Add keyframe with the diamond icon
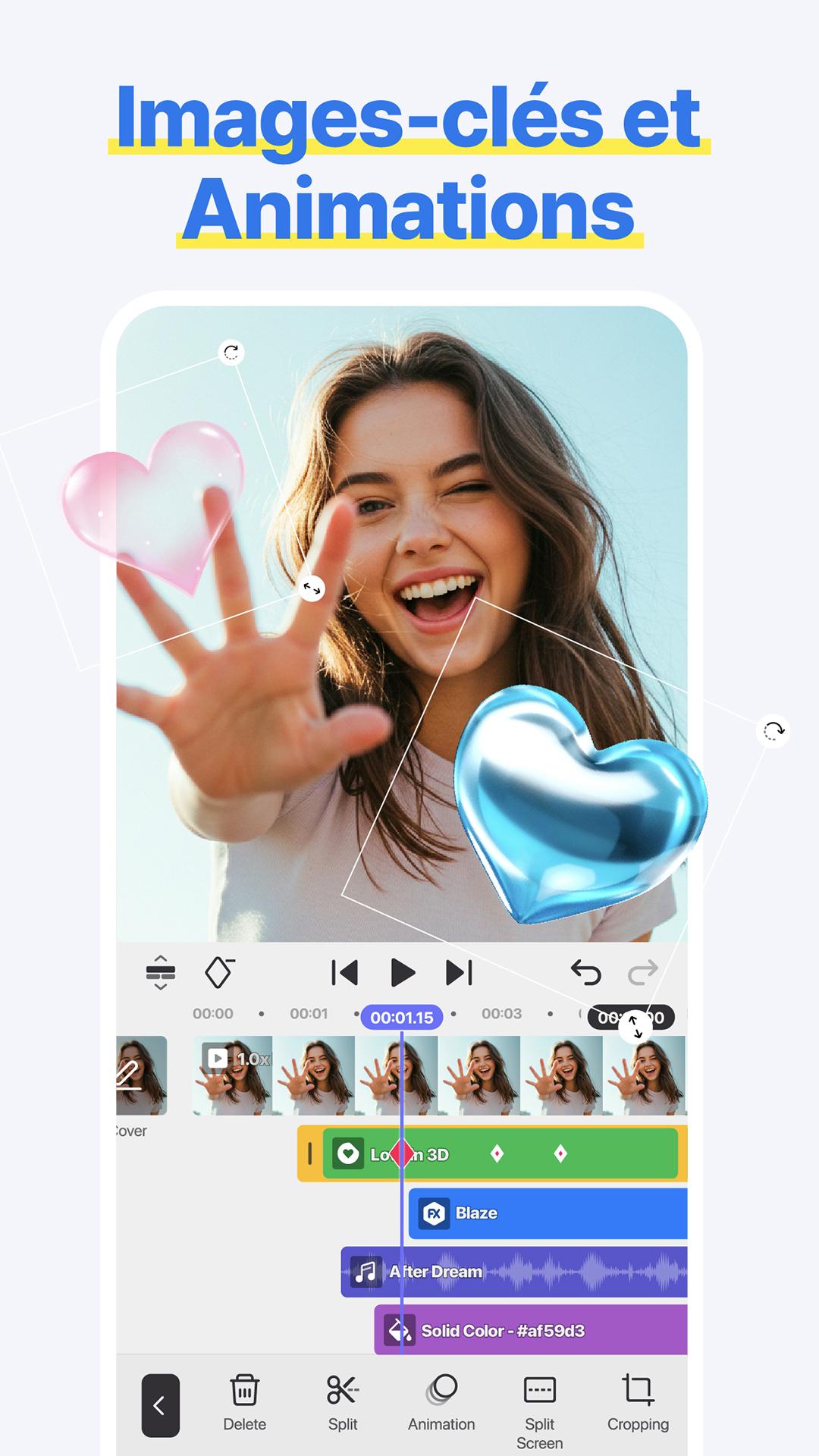 pyautogui.click(x=220, y=972)
